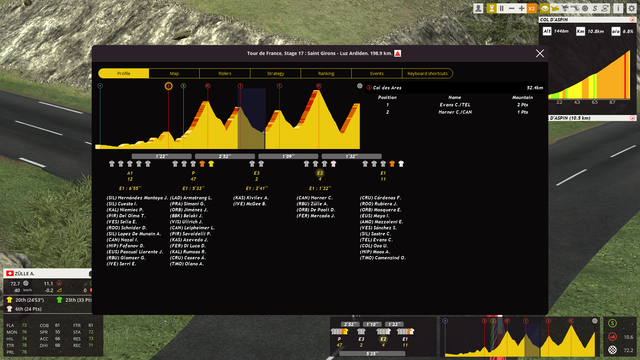Click the 2'52" time gap bar

225,156
